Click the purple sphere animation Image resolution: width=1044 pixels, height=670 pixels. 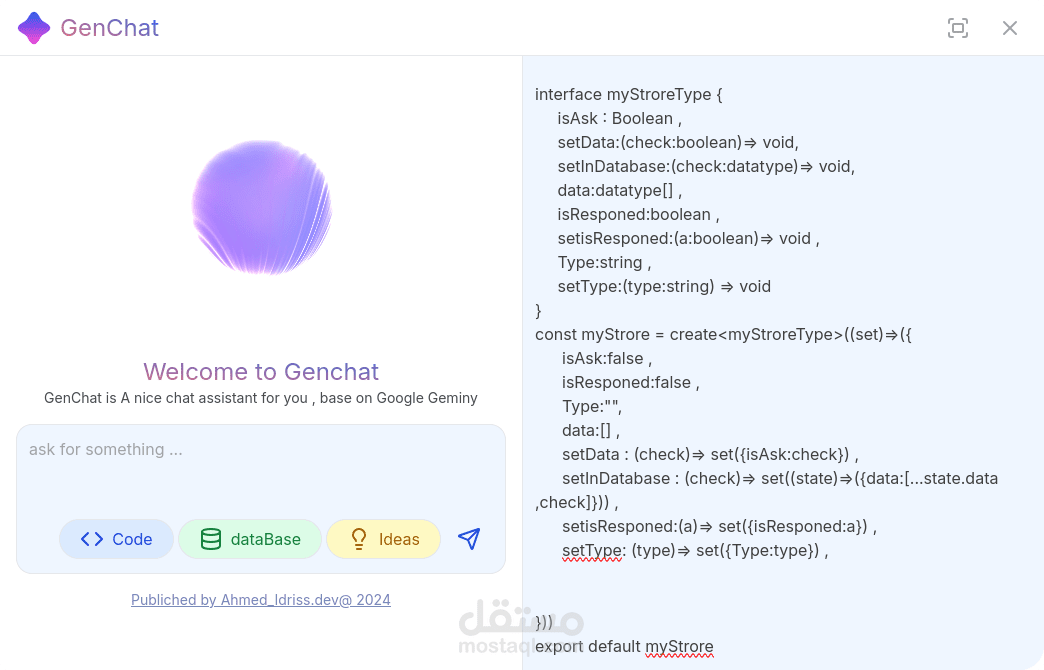[x=261, y=207]
